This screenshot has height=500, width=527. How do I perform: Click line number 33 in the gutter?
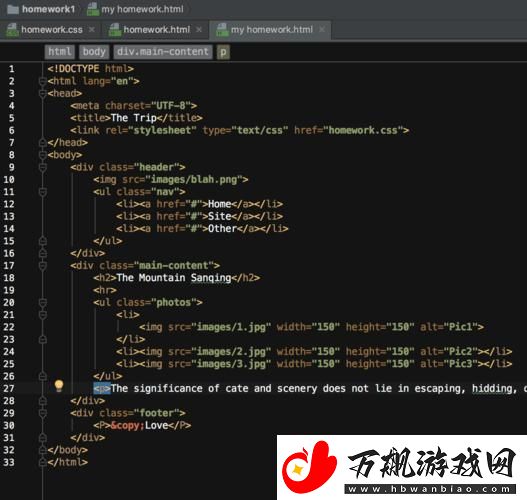9,462
